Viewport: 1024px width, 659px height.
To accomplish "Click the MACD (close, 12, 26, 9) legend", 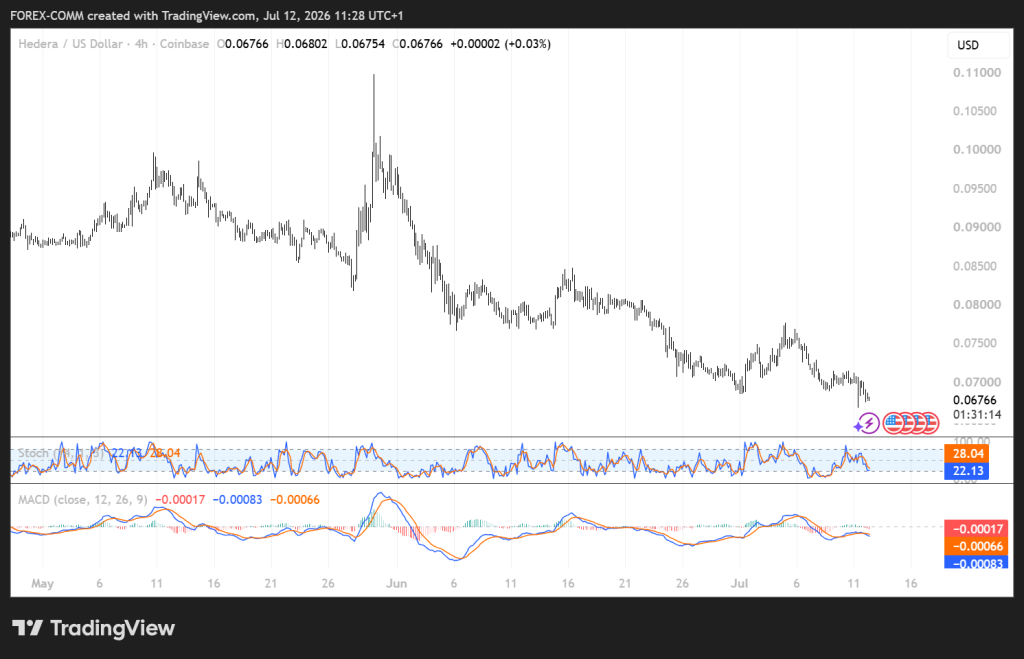I will click(x=83, y=500).
